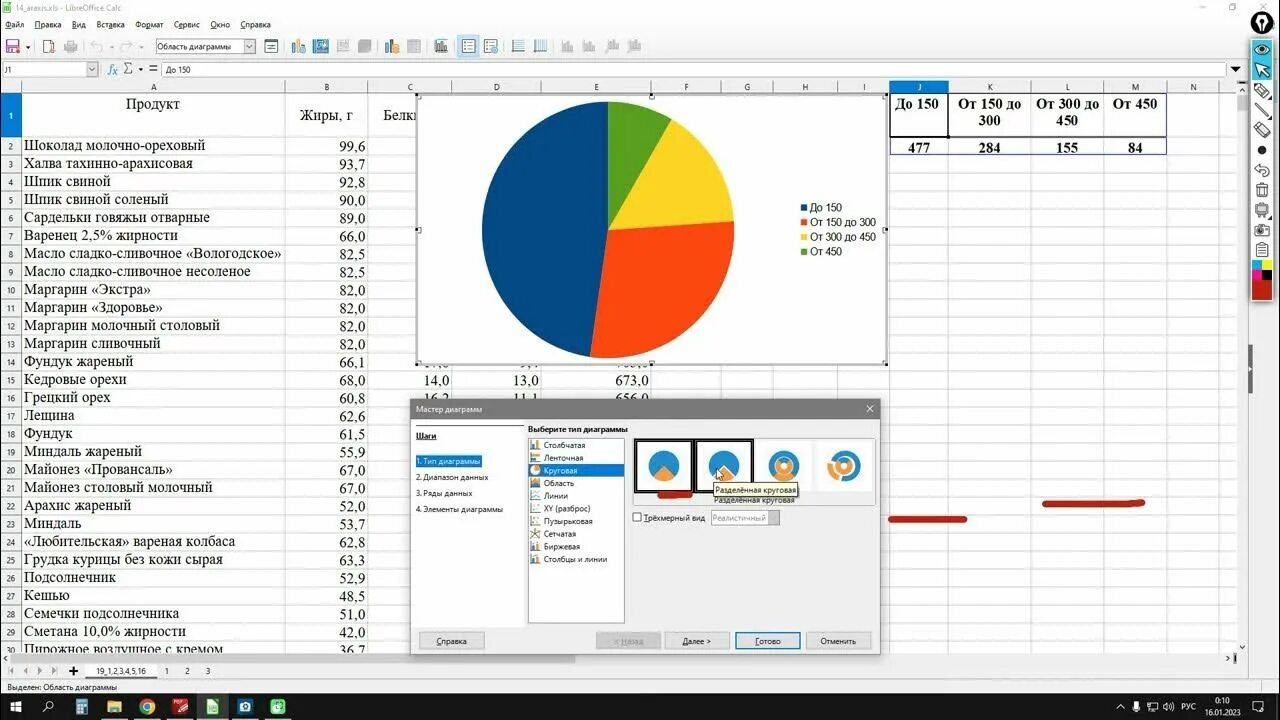Select the normal pie chart thumbnail
The height and width of the screenshot is (720, 1280).
(x=664, y=466)
